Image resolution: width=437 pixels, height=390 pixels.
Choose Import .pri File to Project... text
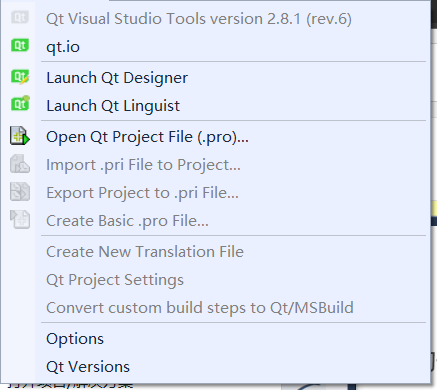click(x=143, y=165)
